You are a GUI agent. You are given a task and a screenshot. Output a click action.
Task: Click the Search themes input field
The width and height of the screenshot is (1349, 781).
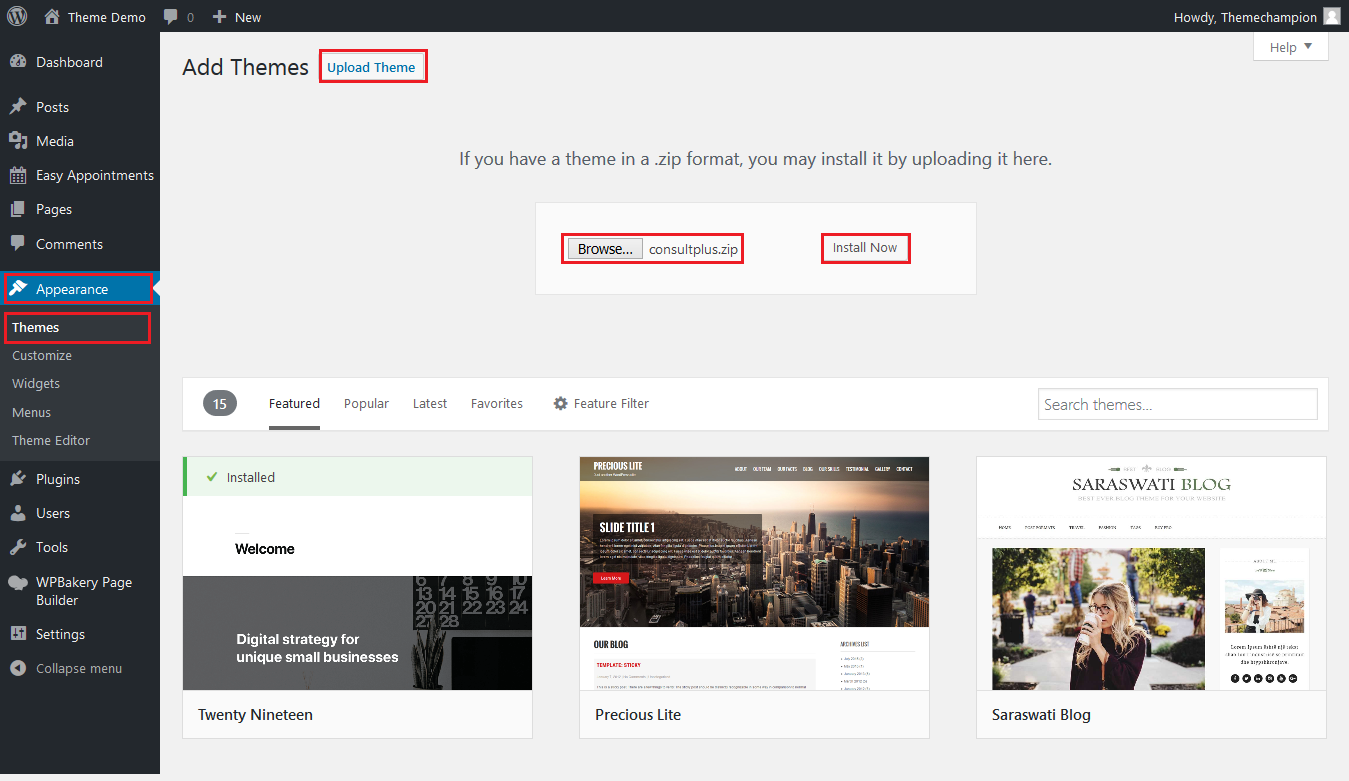coord(1177,404)
